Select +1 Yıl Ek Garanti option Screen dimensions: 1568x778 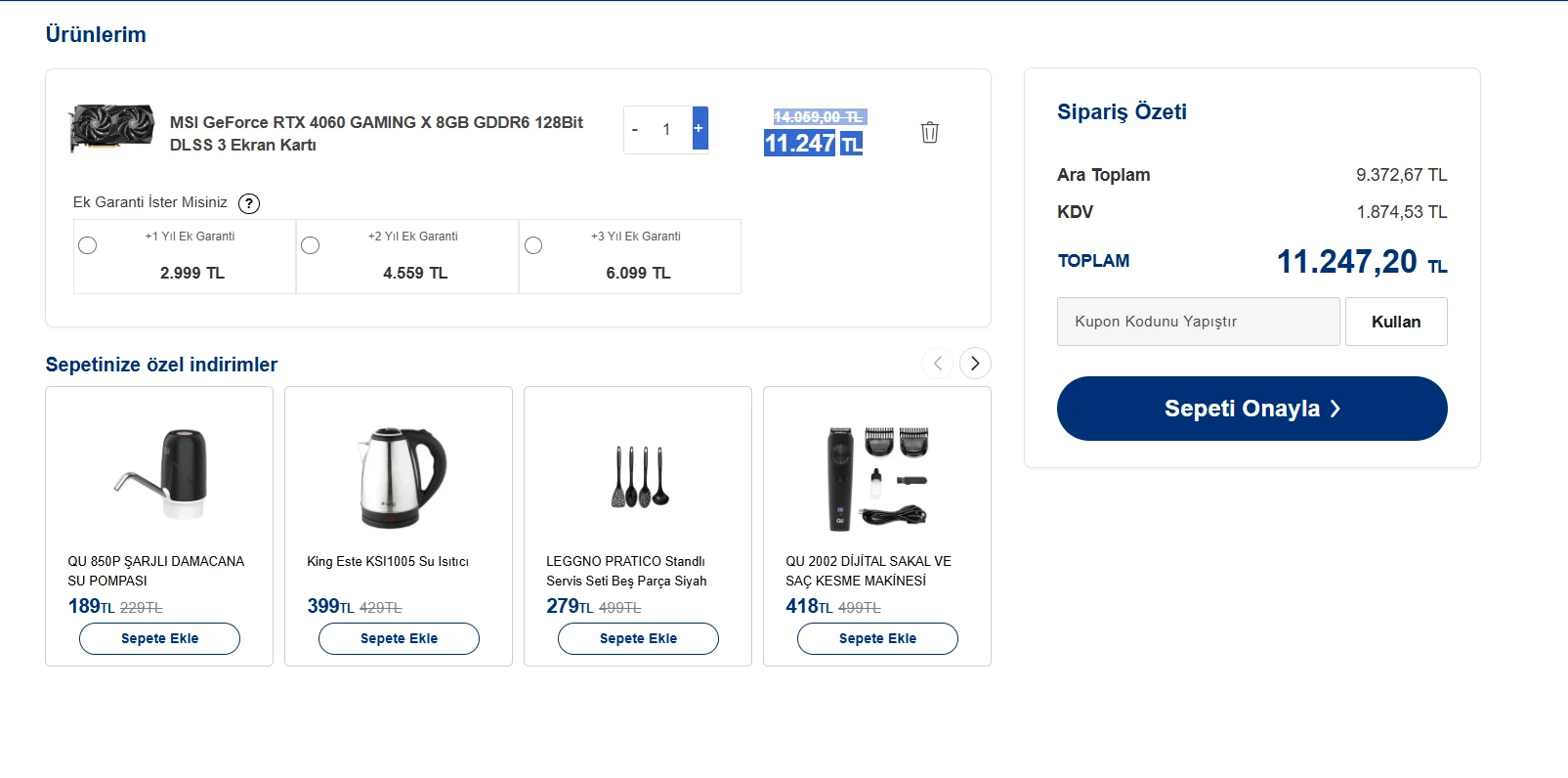[x=88, y=245]
